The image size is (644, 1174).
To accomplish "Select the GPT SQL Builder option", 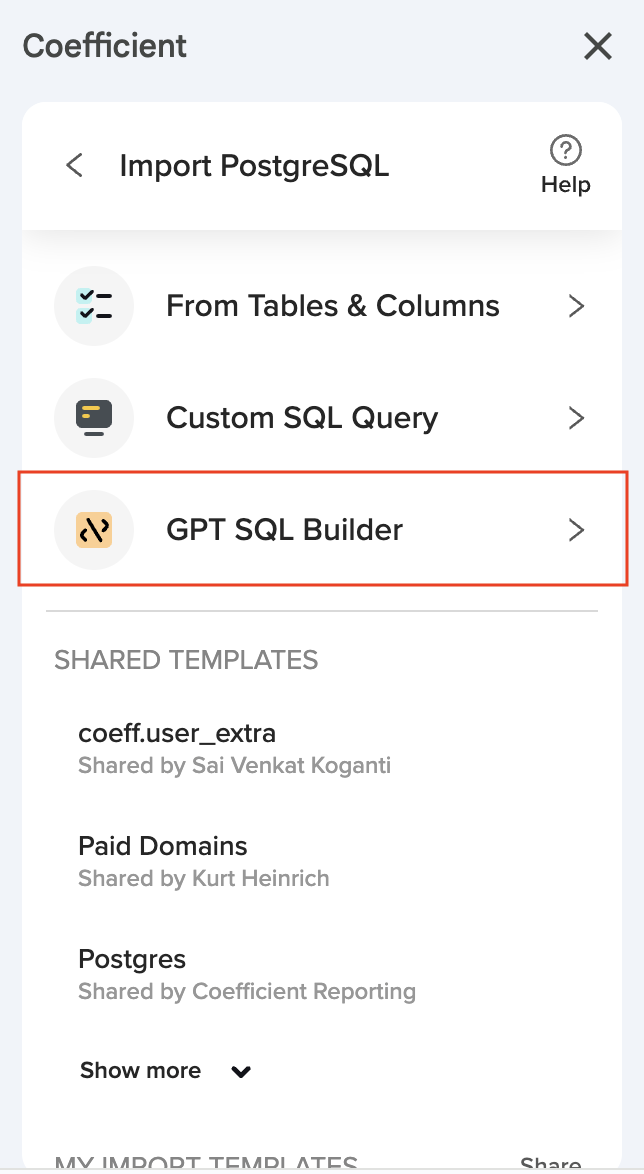I will [284, 530].
